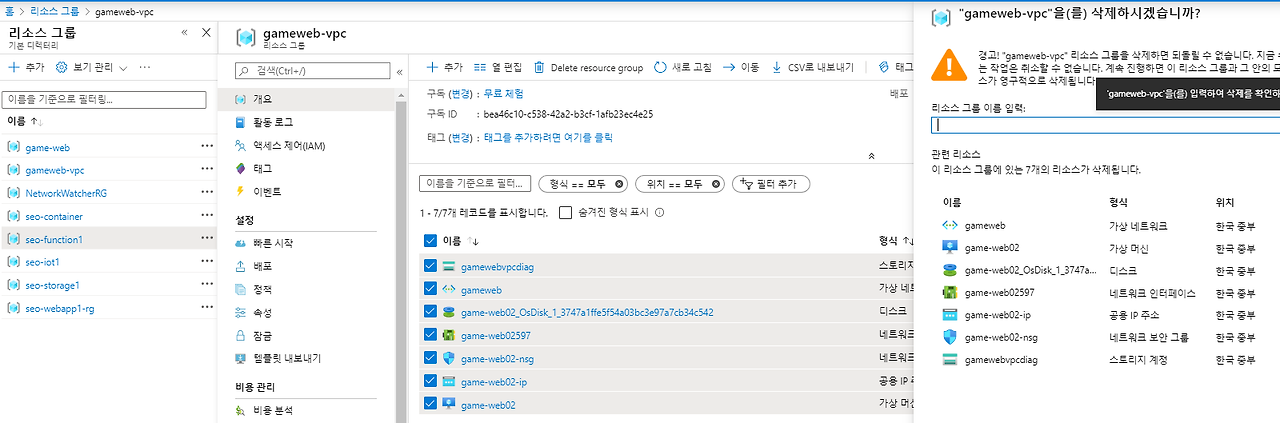The image size is (1280, 423).
Task: Click the refresh (새로 고침) icon
Action: (x=660, y=67)
